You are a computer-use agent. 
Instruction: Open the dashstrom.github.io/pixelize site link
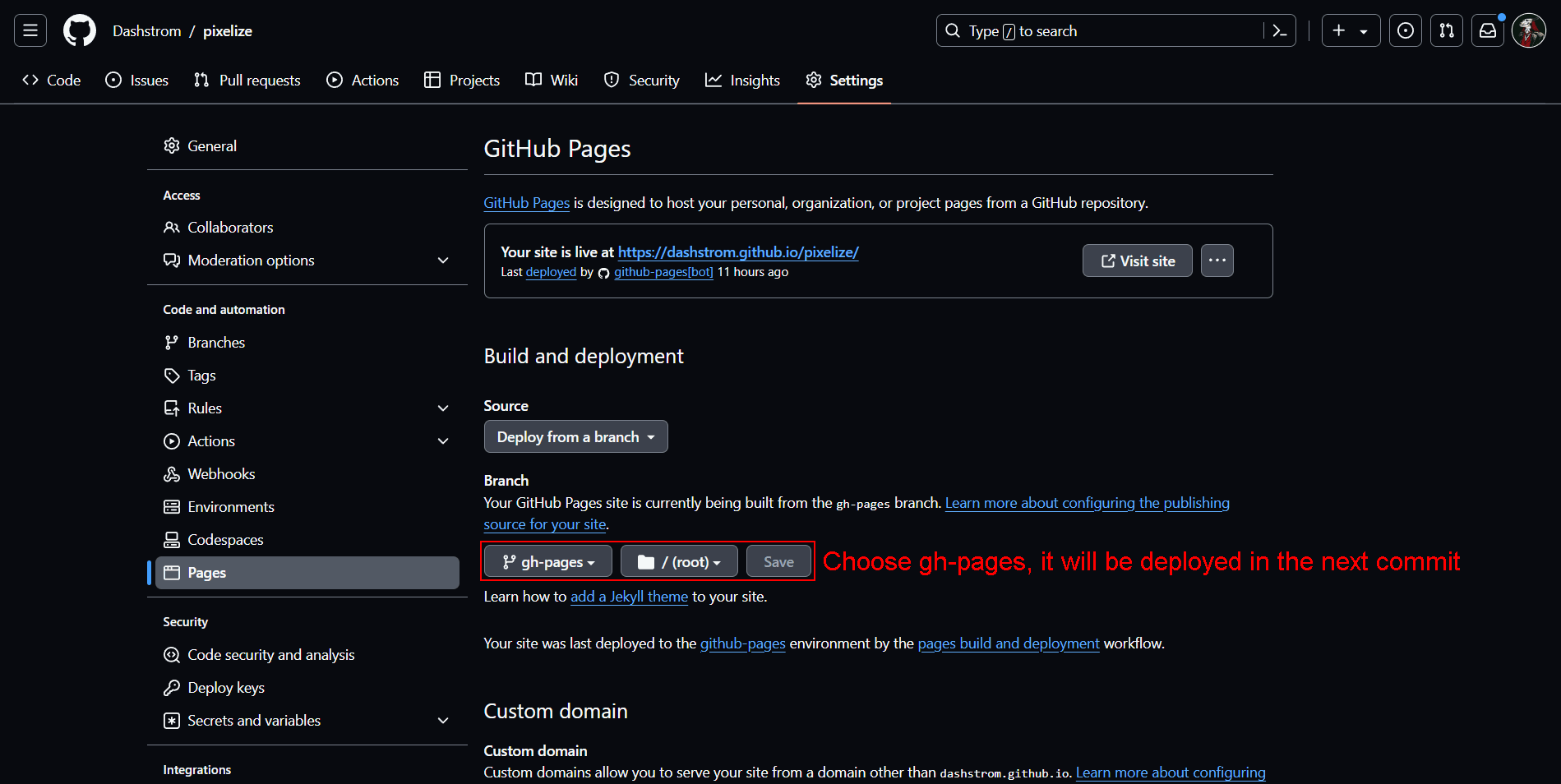[738, 252]
